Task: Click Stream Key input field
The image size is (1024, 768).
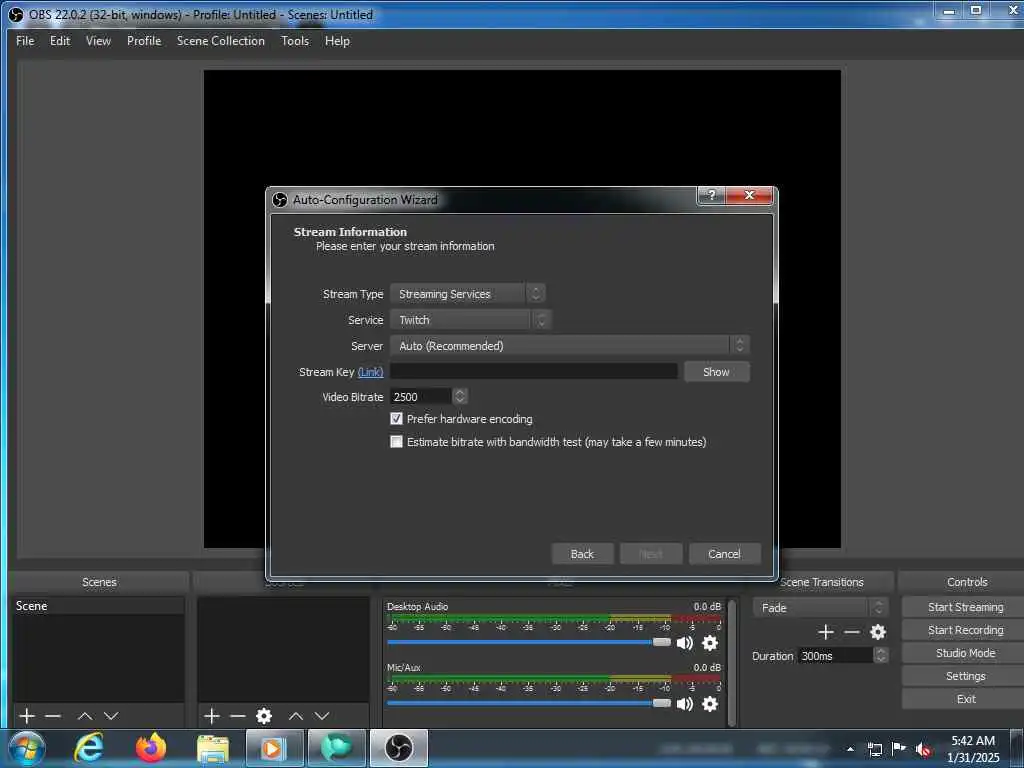Action: click(534, 372)
